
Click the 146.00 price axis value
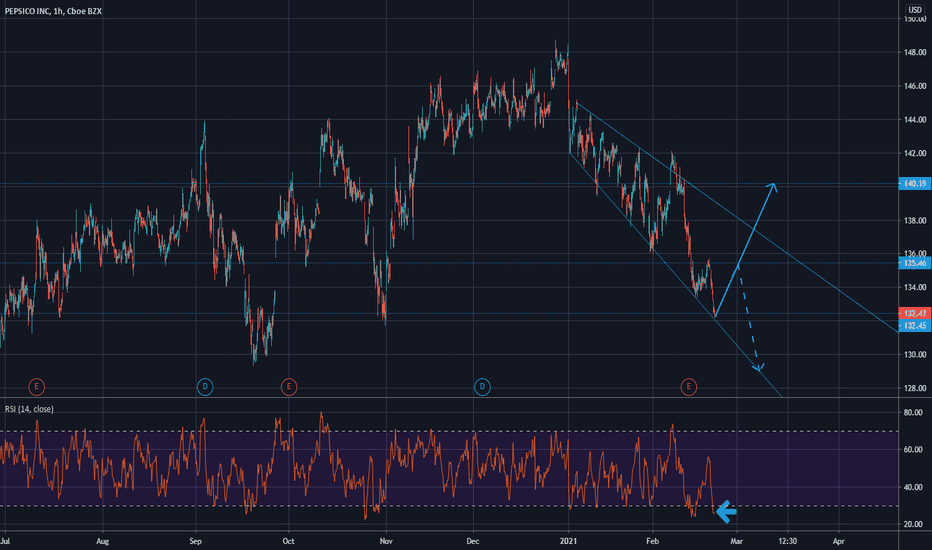[915, 86]
